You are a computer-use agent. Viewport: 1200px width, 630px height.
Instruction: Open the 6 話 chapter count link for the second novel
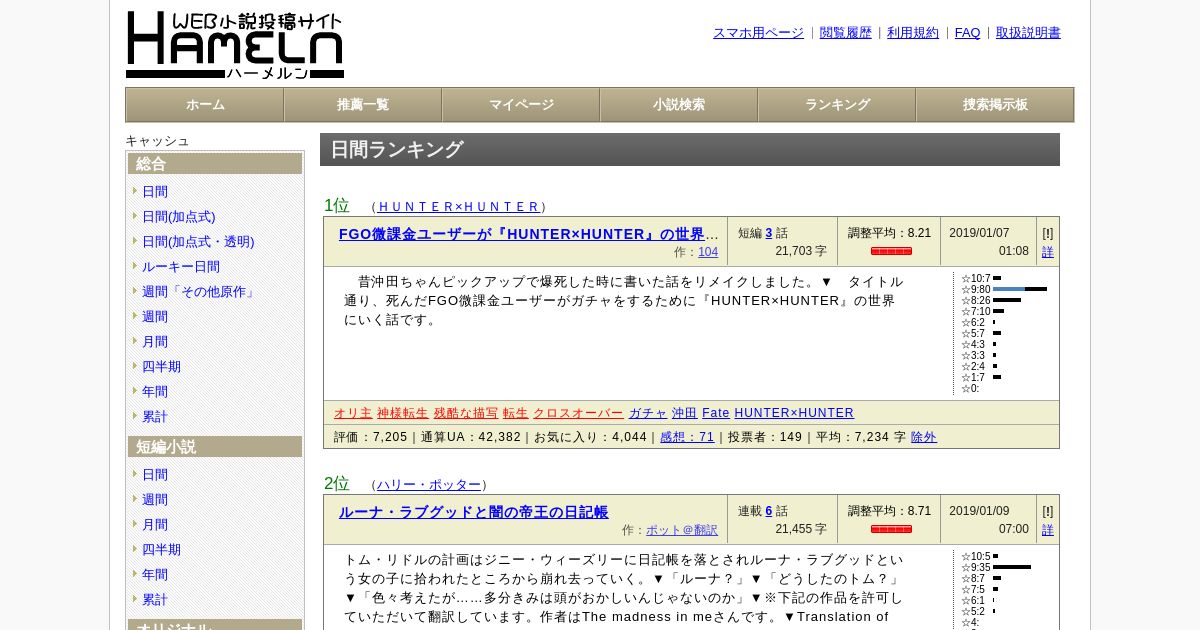point(769,511)
